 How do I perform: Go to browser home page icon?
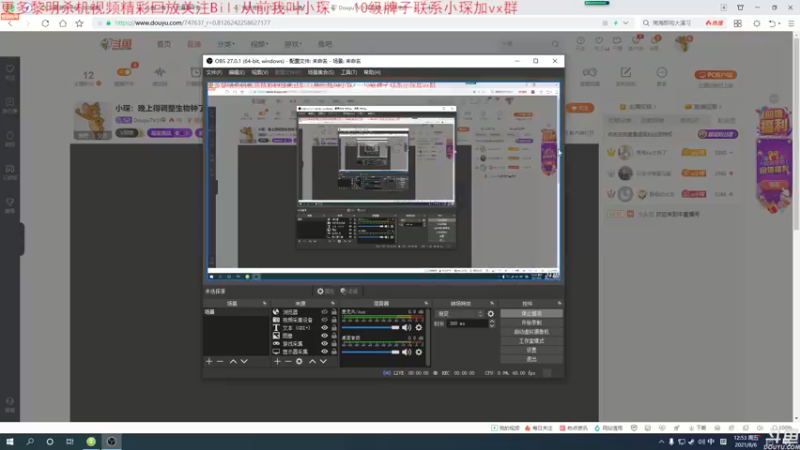pyautogui.click(x=62, y=23)
